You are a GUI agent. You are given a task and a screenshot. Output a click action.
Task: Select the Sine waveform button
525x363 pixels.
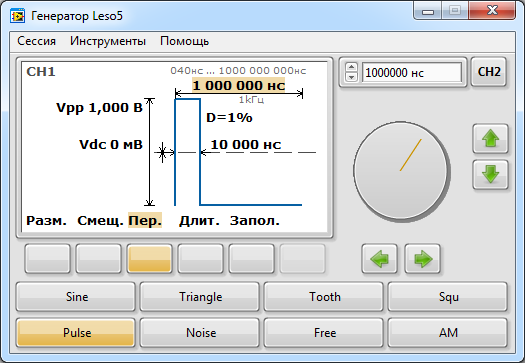tap(76, 297)
